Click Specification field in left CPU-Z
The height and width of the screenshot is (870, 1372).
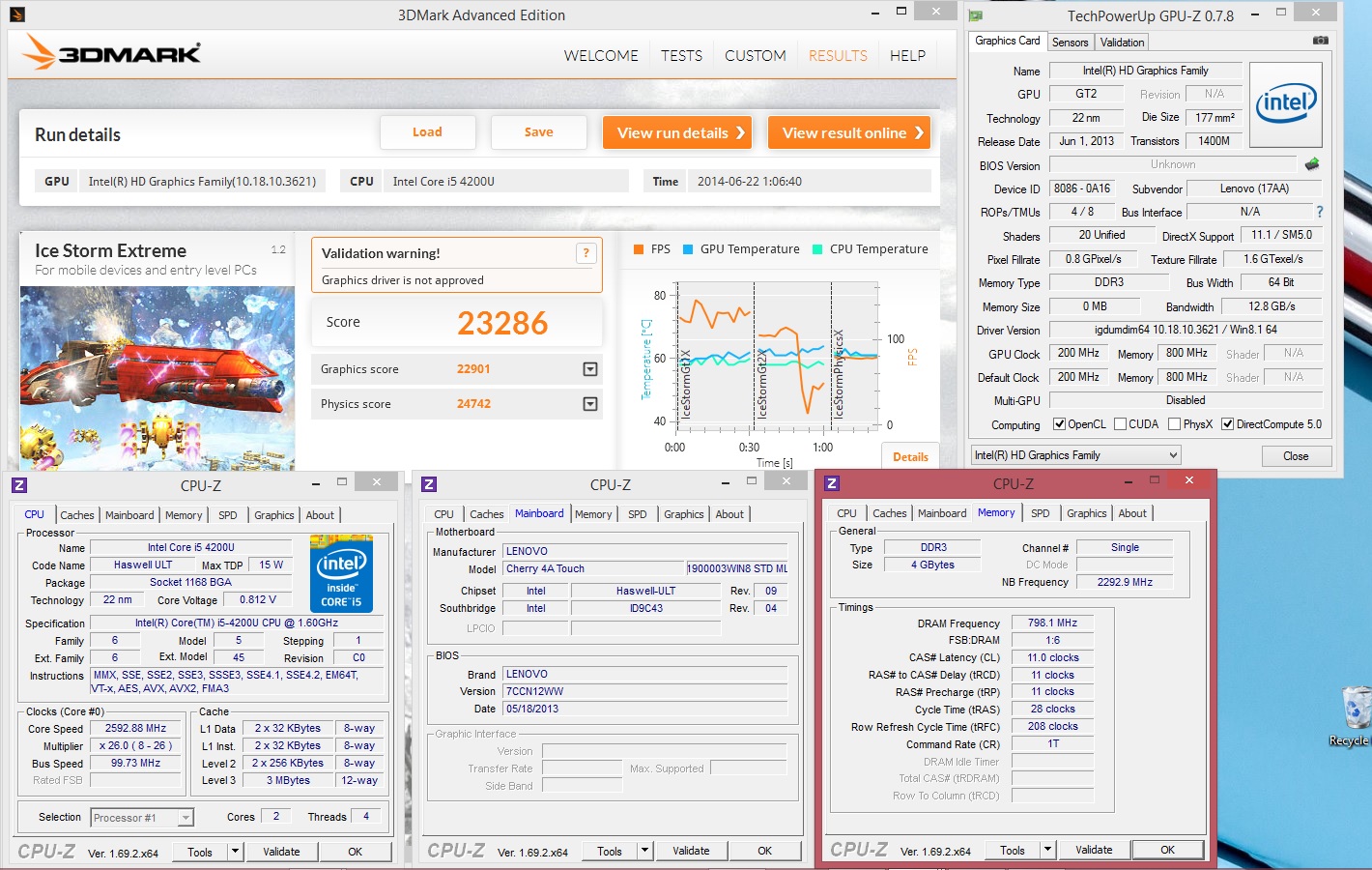(236, 623)
